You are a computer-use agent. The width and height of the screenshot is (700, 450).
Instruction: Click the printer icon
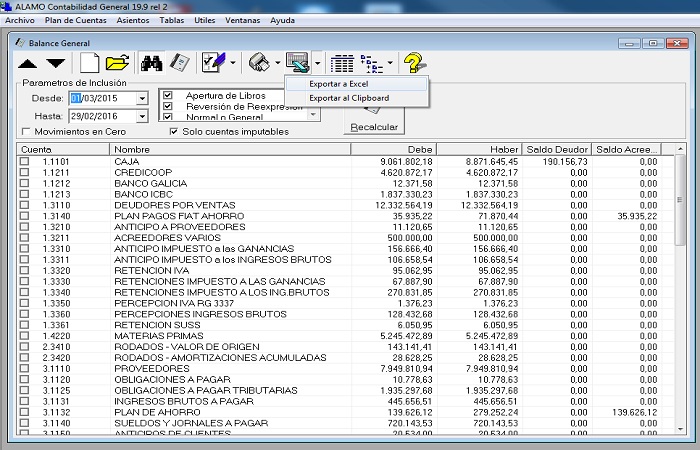tap(259, 62)
